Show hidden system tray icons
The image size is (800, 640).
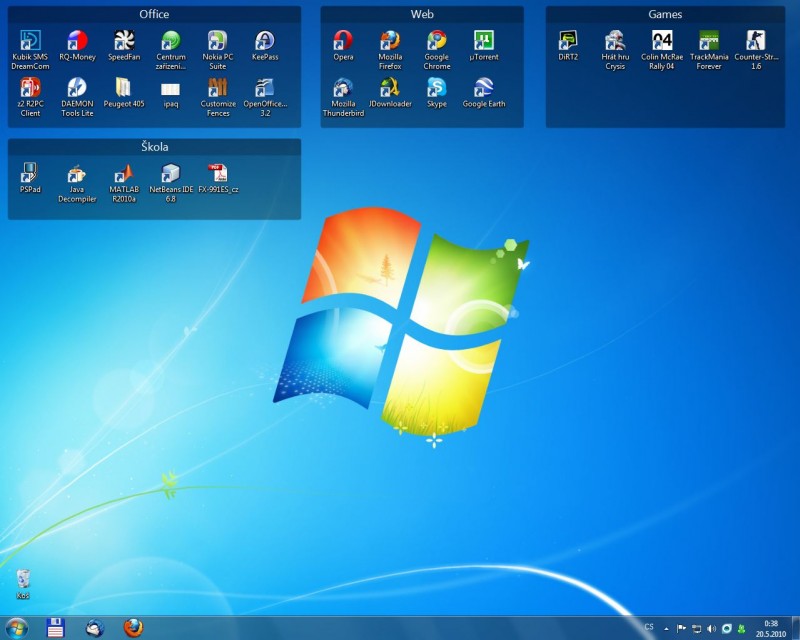(666, 628)
